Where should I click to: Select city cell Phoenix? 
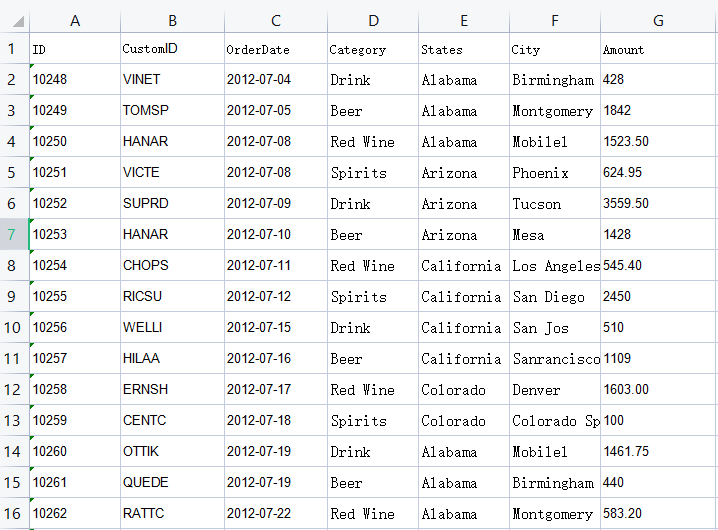click(555, 173)
